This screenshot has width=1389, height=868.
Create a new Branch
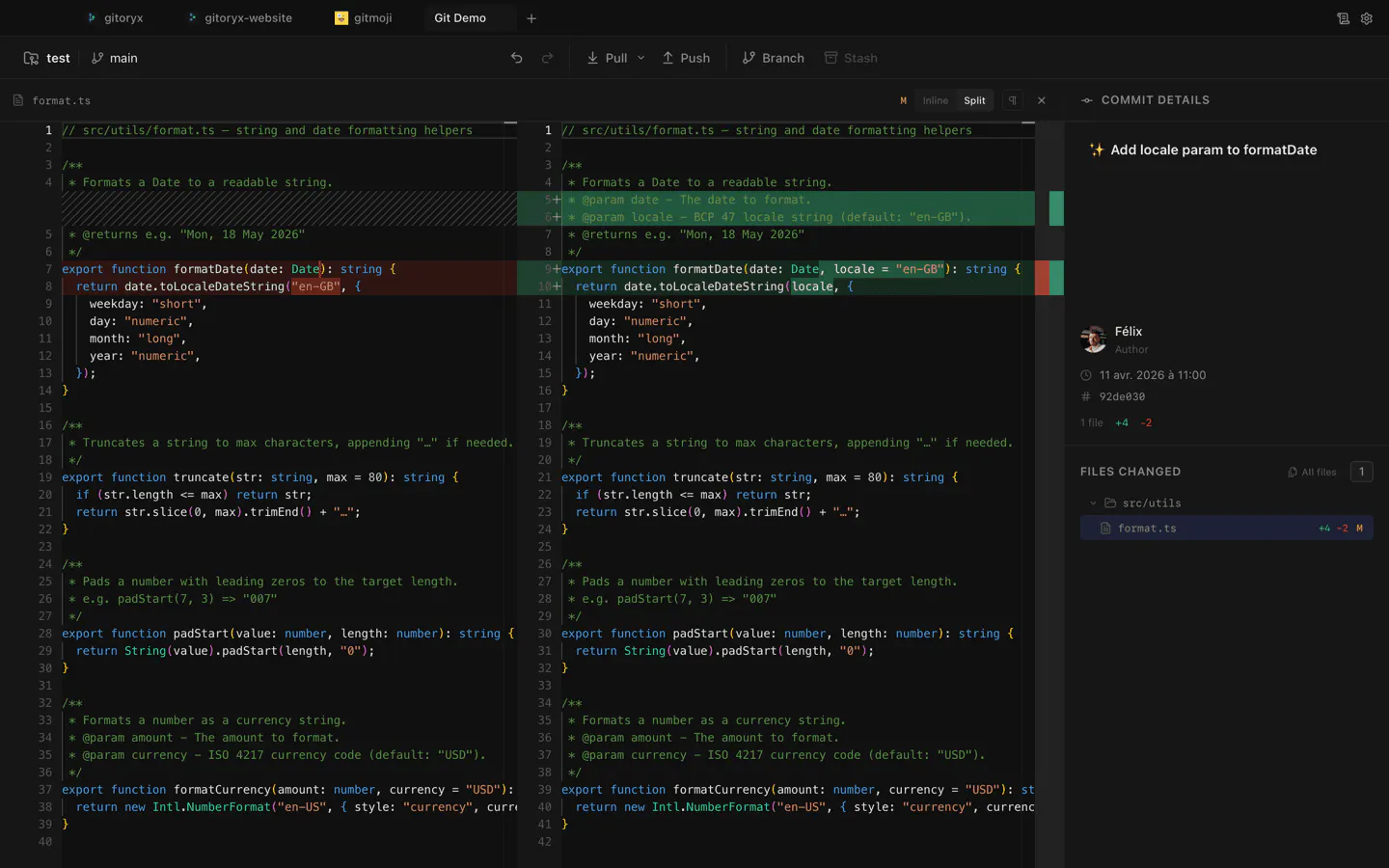(x=773, y=58)
